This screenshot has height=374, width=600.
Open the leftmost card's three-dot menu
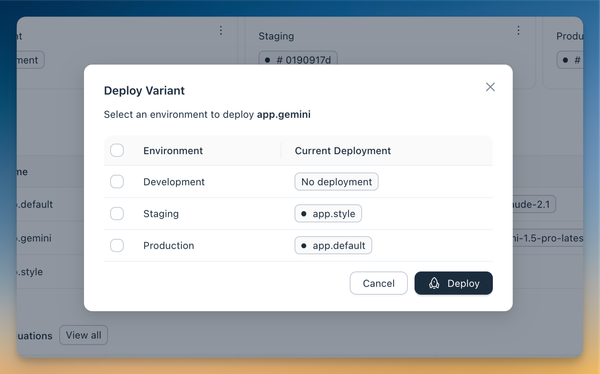click(x=221, y=30)
